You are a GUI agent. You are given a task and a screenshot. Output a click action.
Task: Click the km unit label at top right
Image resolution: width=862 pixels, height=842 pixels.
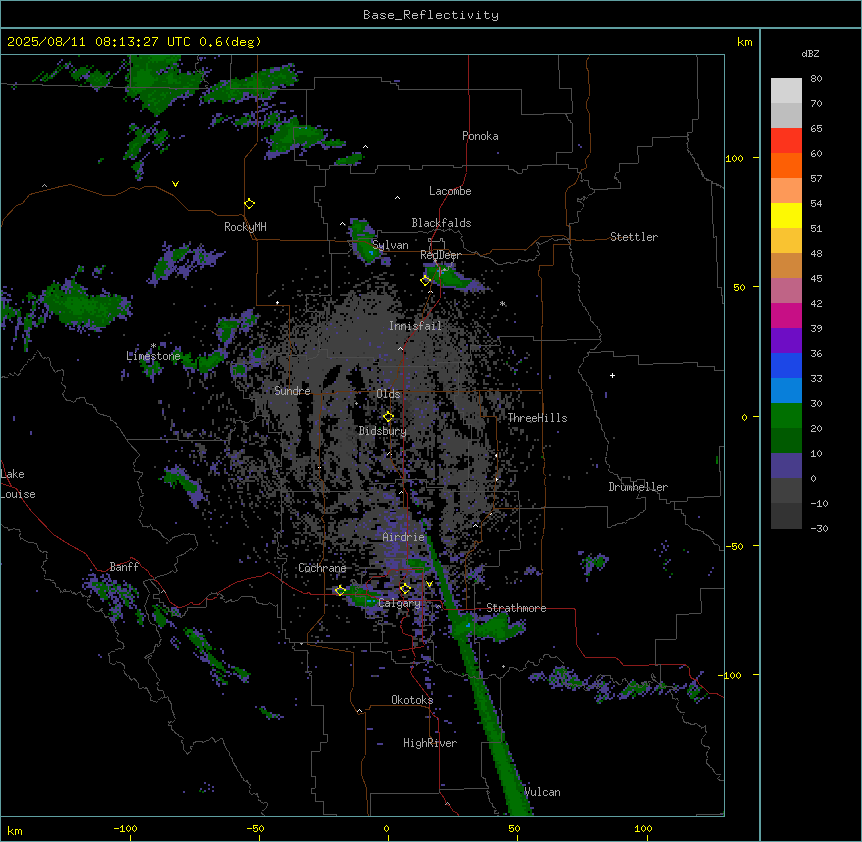click(x=744, y=42)
